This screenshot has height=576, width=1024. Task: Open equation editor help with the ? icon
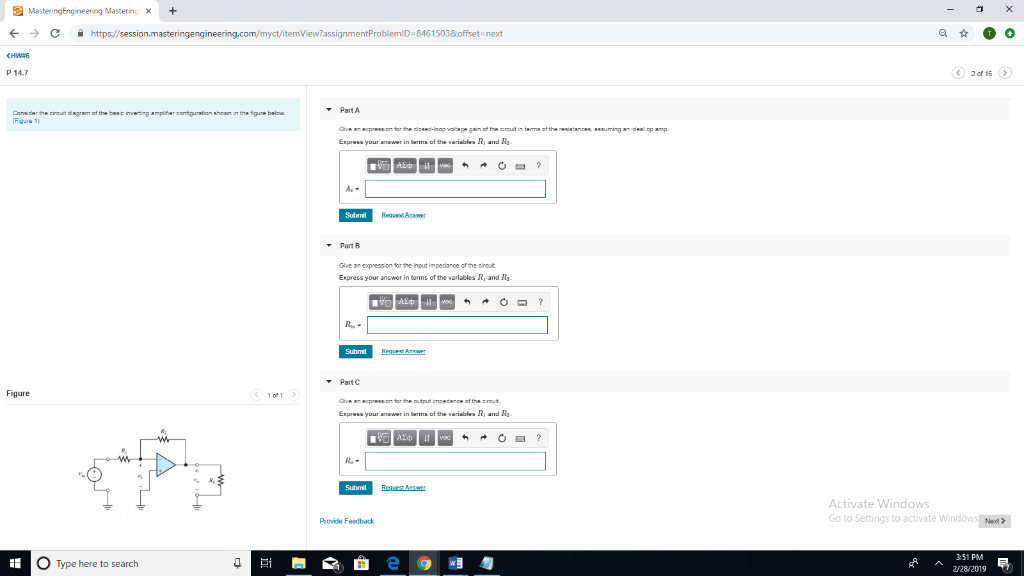539,165
